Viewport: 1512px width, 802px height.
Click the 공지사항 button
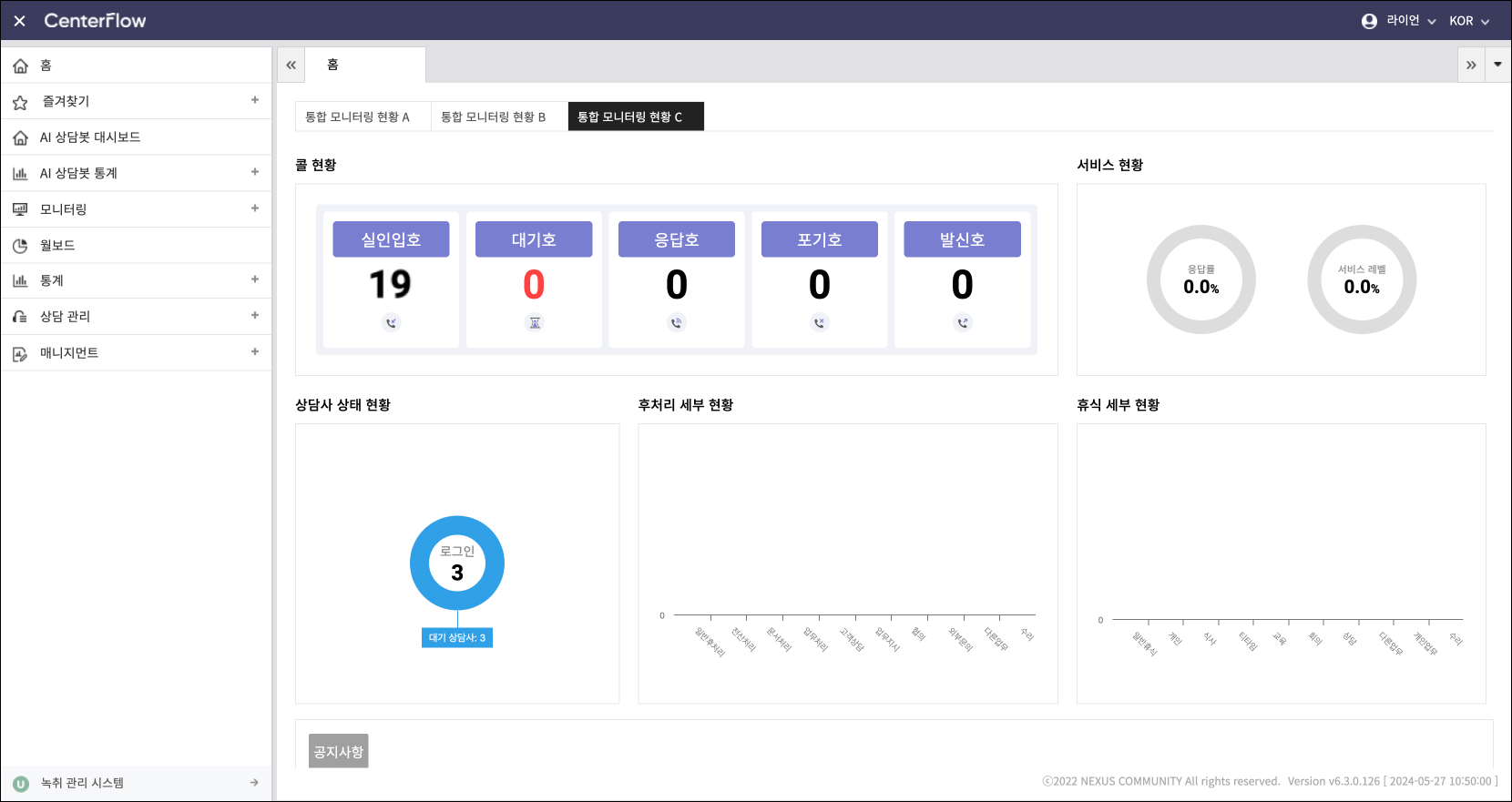338,751
